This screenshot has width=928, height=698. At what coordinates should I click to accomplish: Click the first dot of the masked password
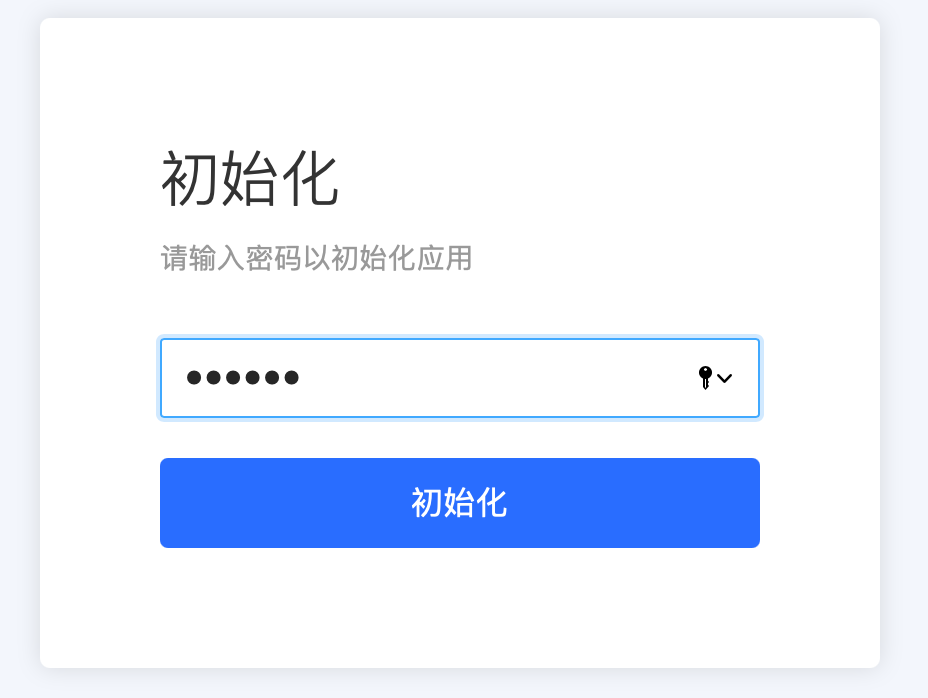(x=194, y=377)
